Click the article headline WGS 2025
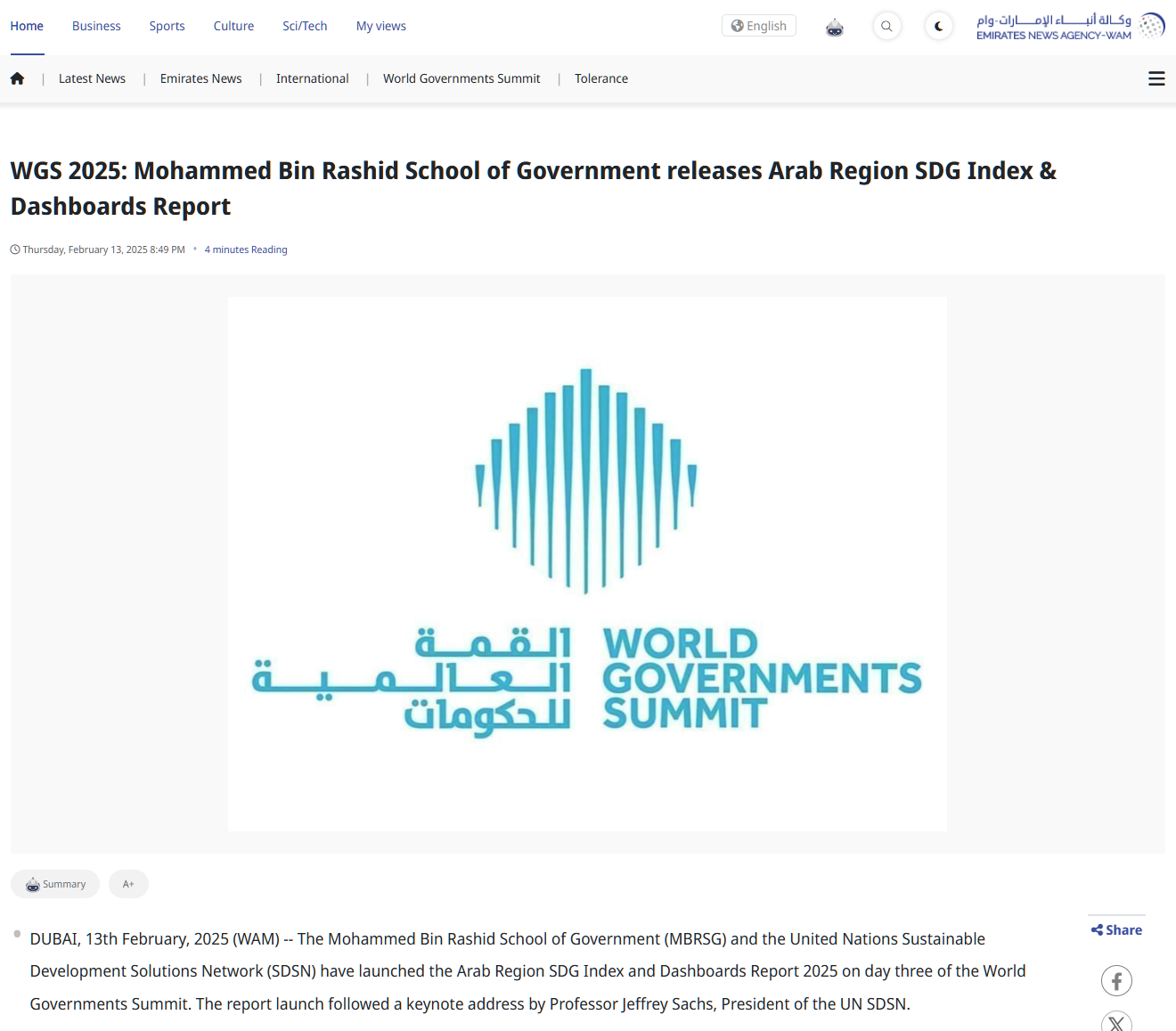Screen dimensions: 1176x1031 [x=533, y=188]
